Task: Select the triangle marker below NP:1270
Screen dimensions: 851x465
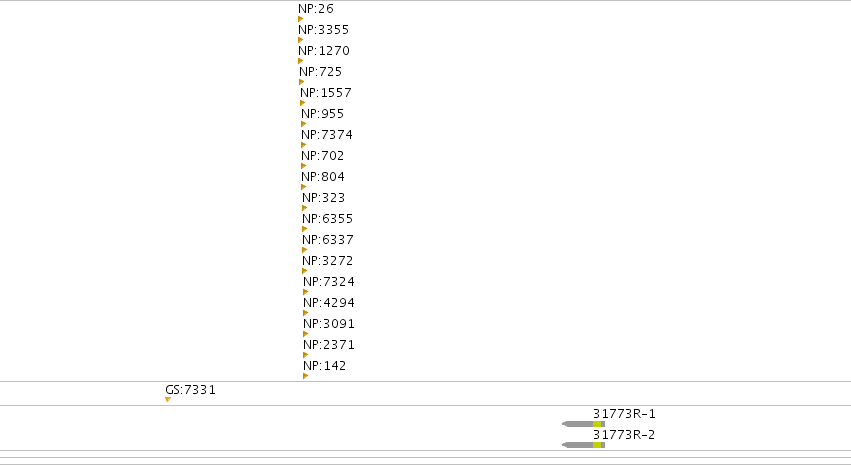Action: coord(301,61)
